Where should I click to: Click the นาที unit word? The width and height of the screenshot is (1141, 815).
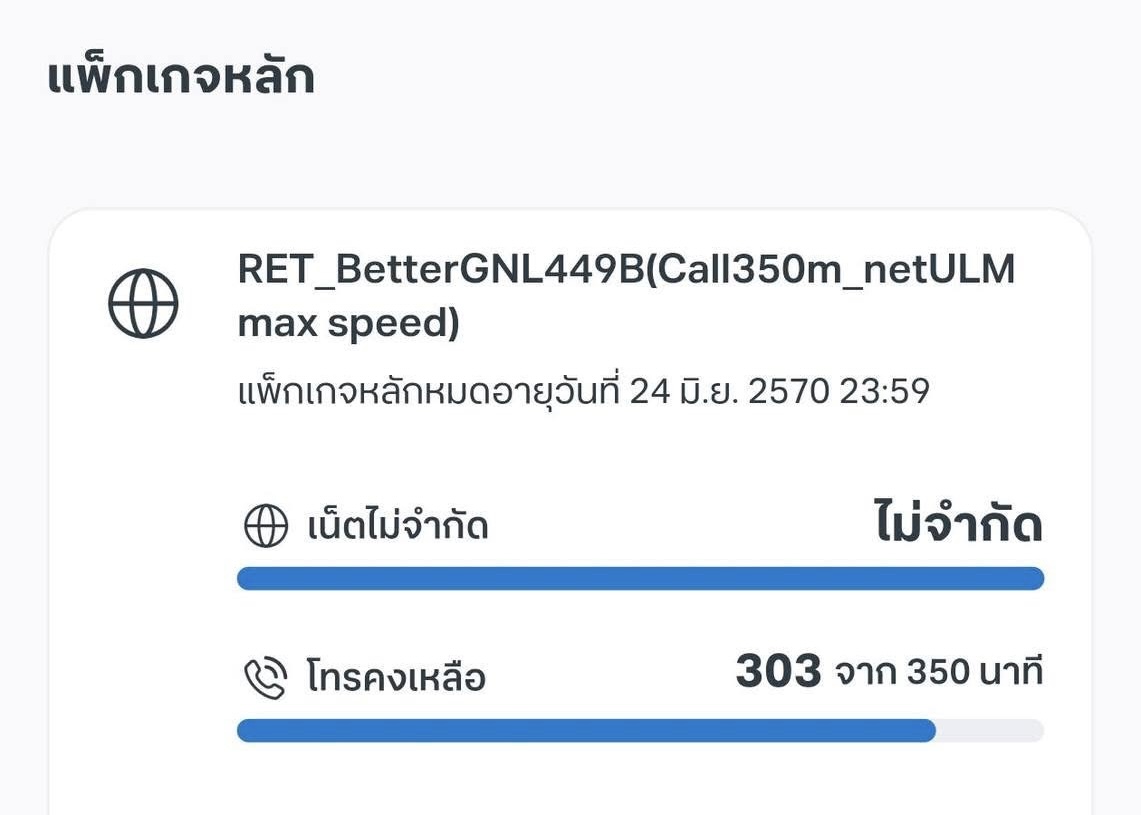coord(1011,671)
